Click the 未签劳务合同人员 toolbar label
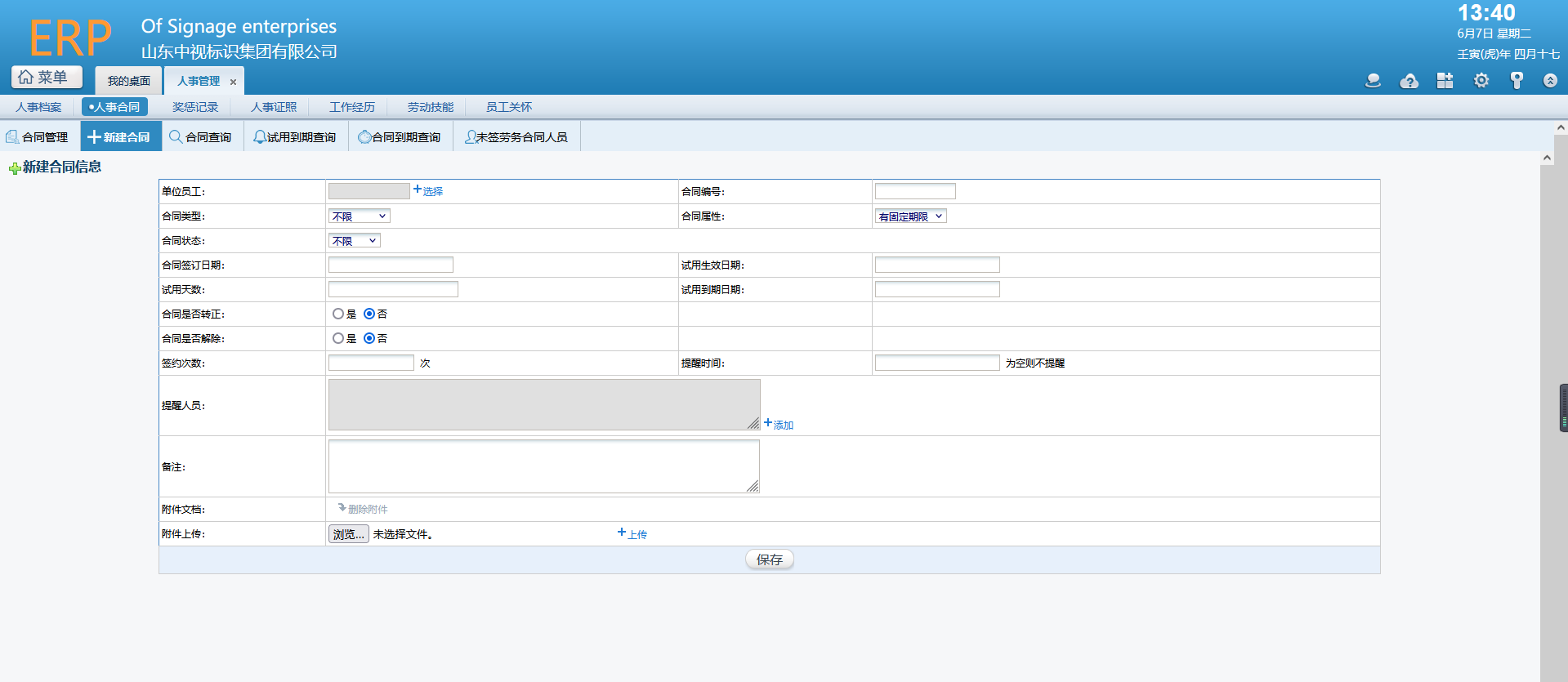1568x682 pixels. [x=522, y=137]
